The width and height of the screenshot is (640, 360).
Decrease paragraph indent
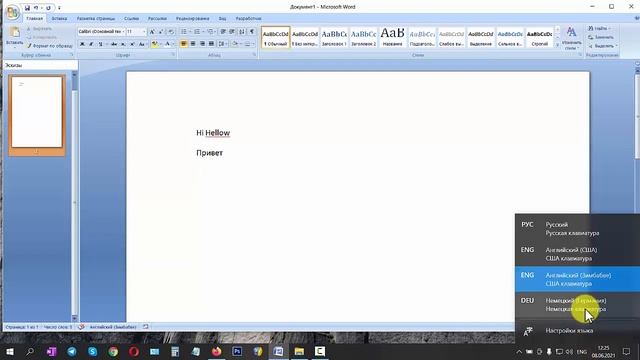click(223, 31)
